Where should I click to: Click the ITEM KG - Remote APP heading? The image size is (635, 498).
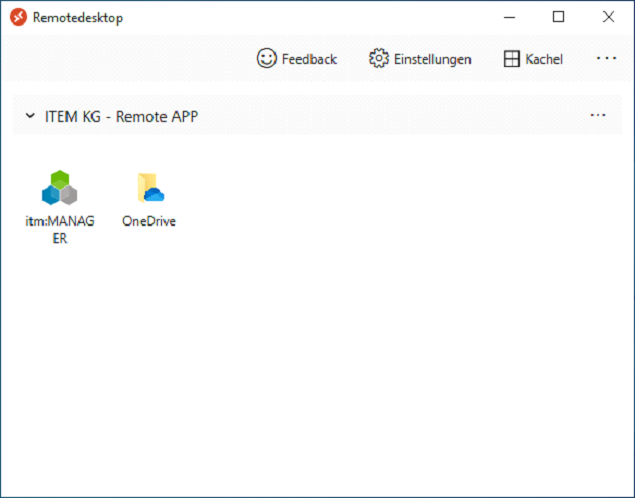(121, 117)
